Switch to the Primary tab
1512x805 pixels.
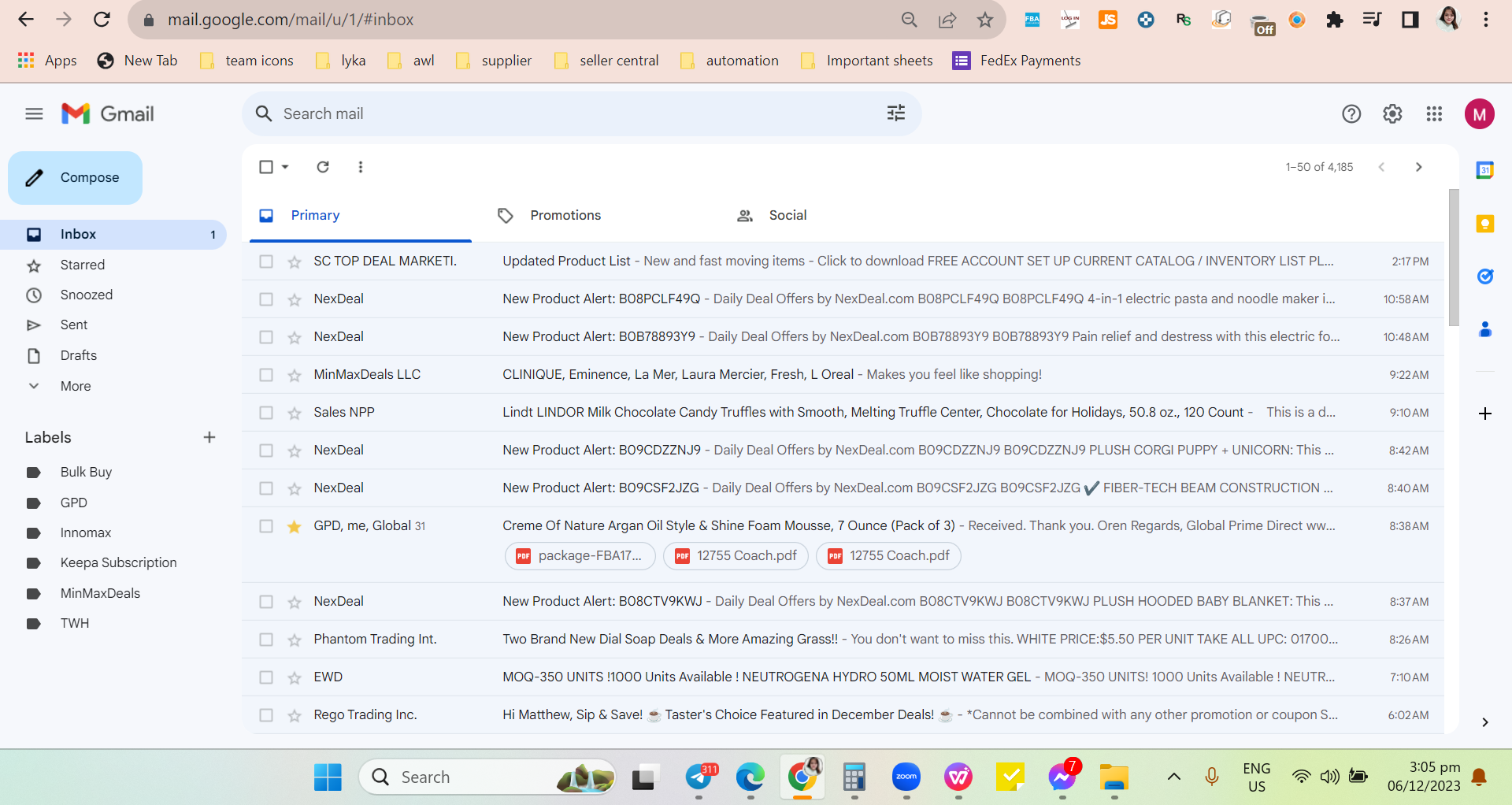point(361,216)
